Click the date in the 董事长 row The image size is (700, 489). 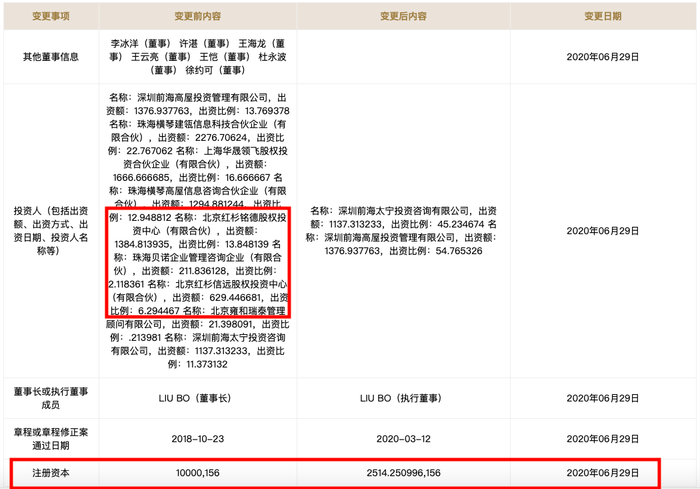[x=603, y=398]
